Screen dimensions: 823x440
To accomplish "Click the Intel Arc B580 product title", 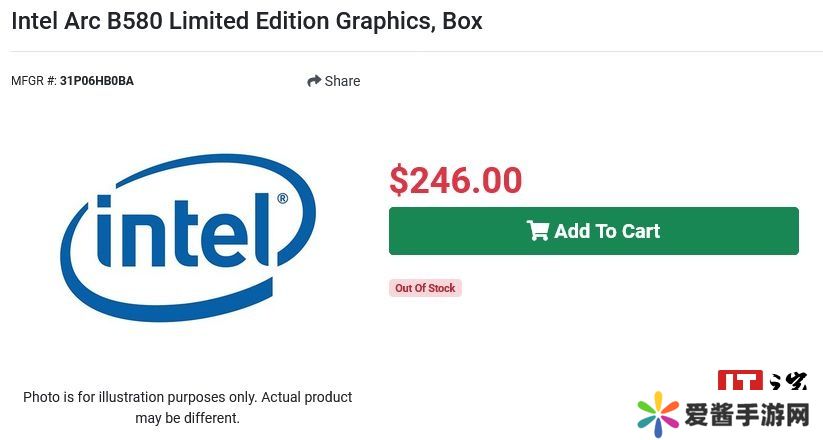I will 246,21.
